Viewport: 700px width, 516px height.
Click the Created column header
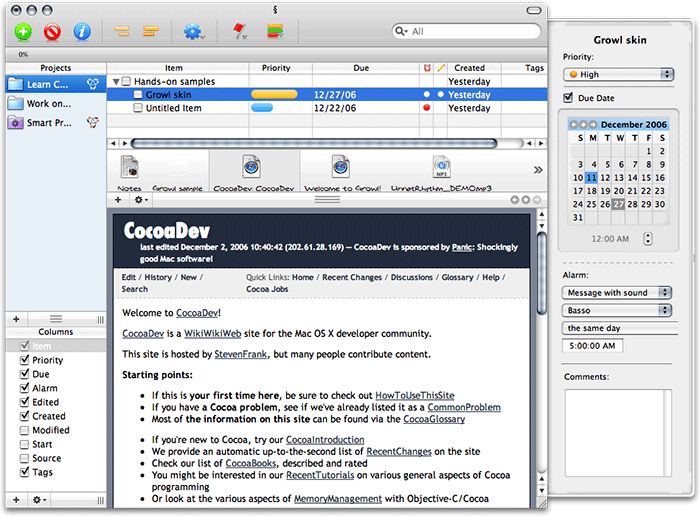coord(474,68)
